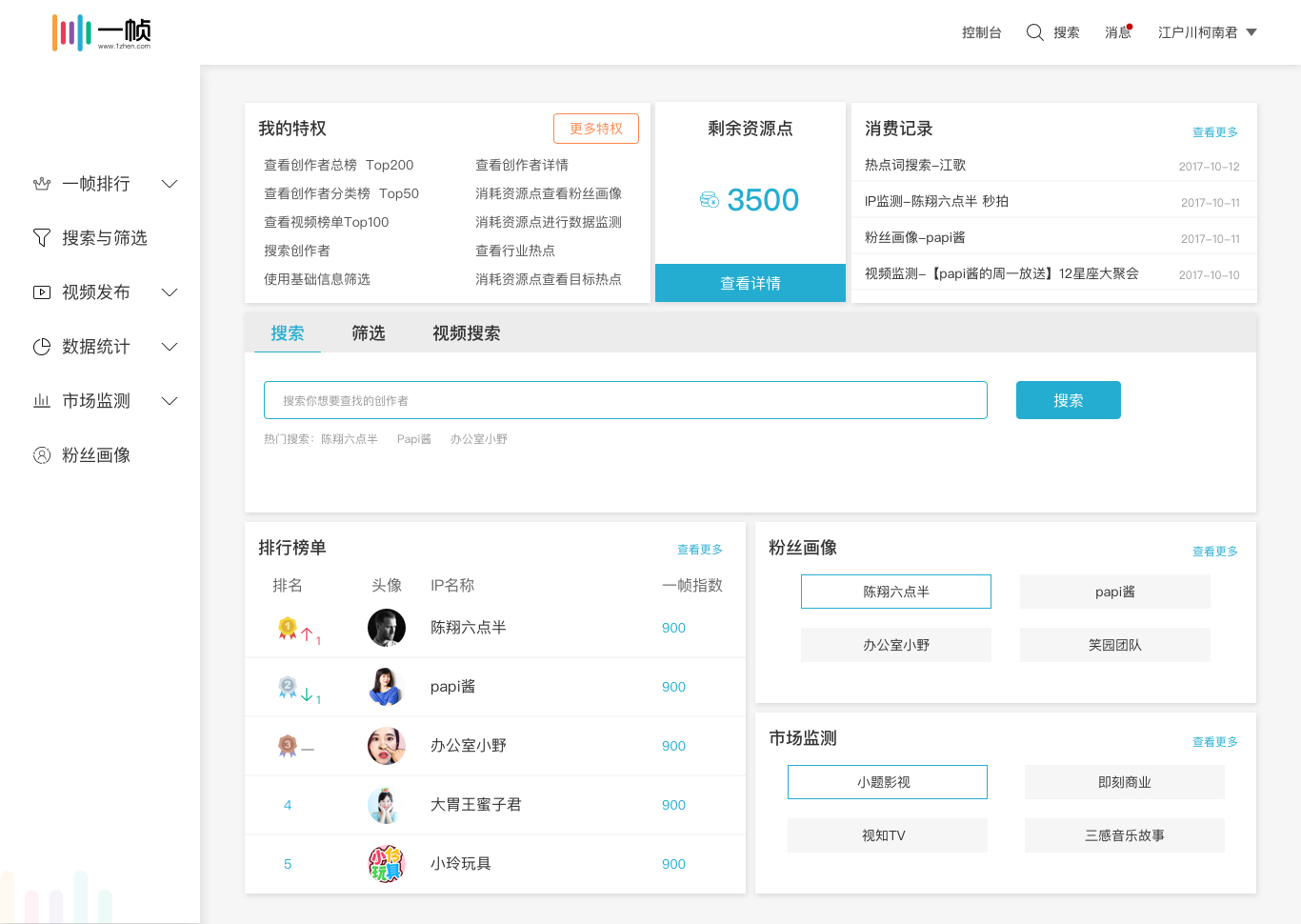Expand the 一帧排行 sidebar chevron

[x=170, y=184]
